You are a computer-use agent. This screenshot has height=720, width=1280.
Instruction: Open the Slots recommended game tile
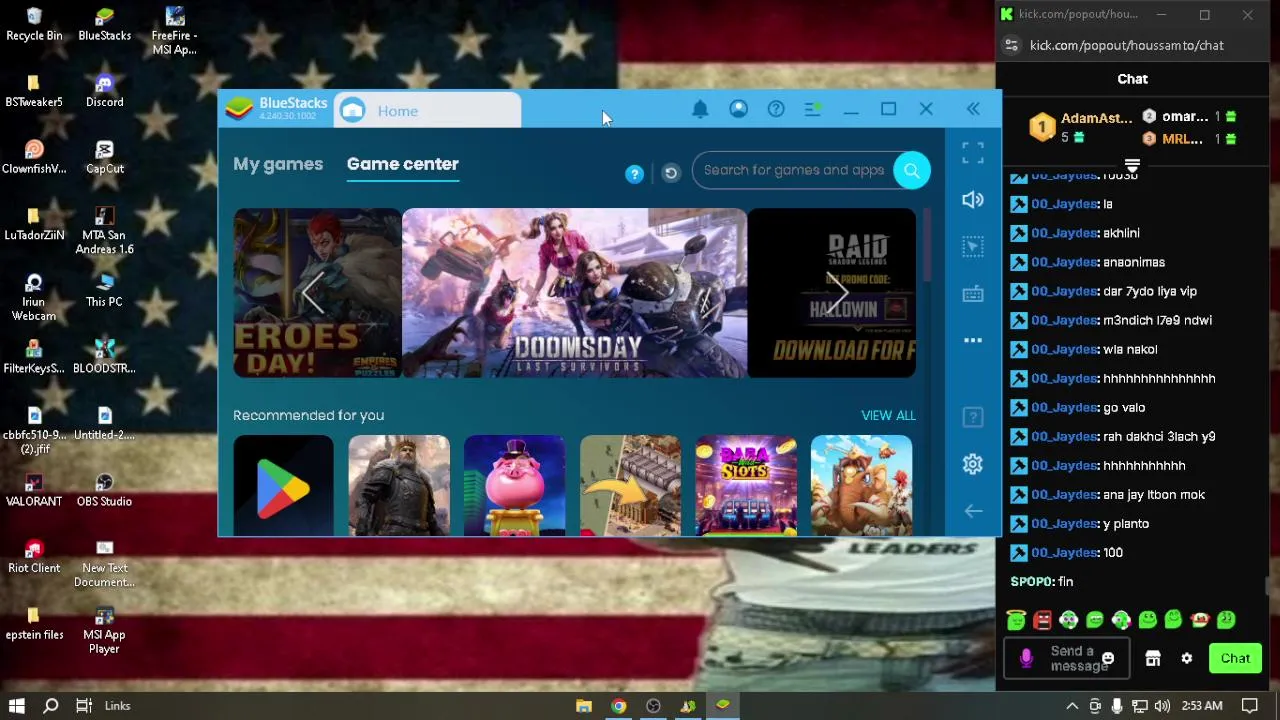746,485
